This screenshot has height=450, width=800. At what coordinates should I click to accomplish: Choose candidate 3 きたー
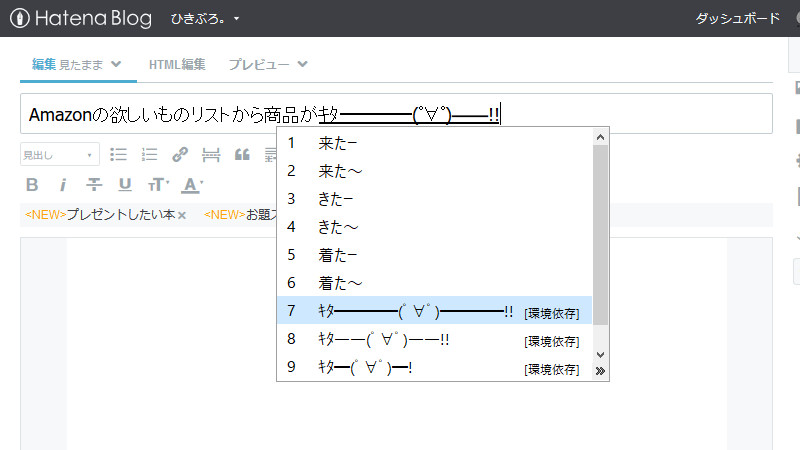click(434, 198)
